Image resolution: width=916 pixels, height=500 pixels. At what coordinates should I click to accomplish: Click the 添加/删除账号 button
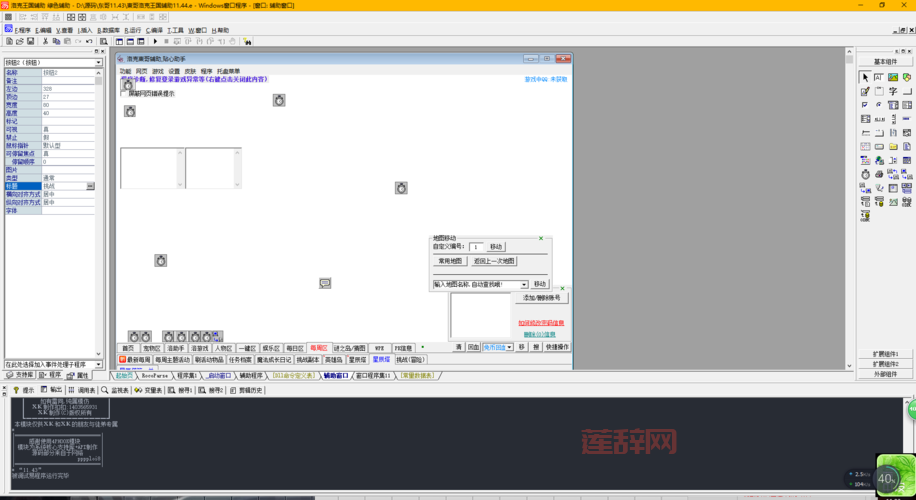tap(542, 298)
